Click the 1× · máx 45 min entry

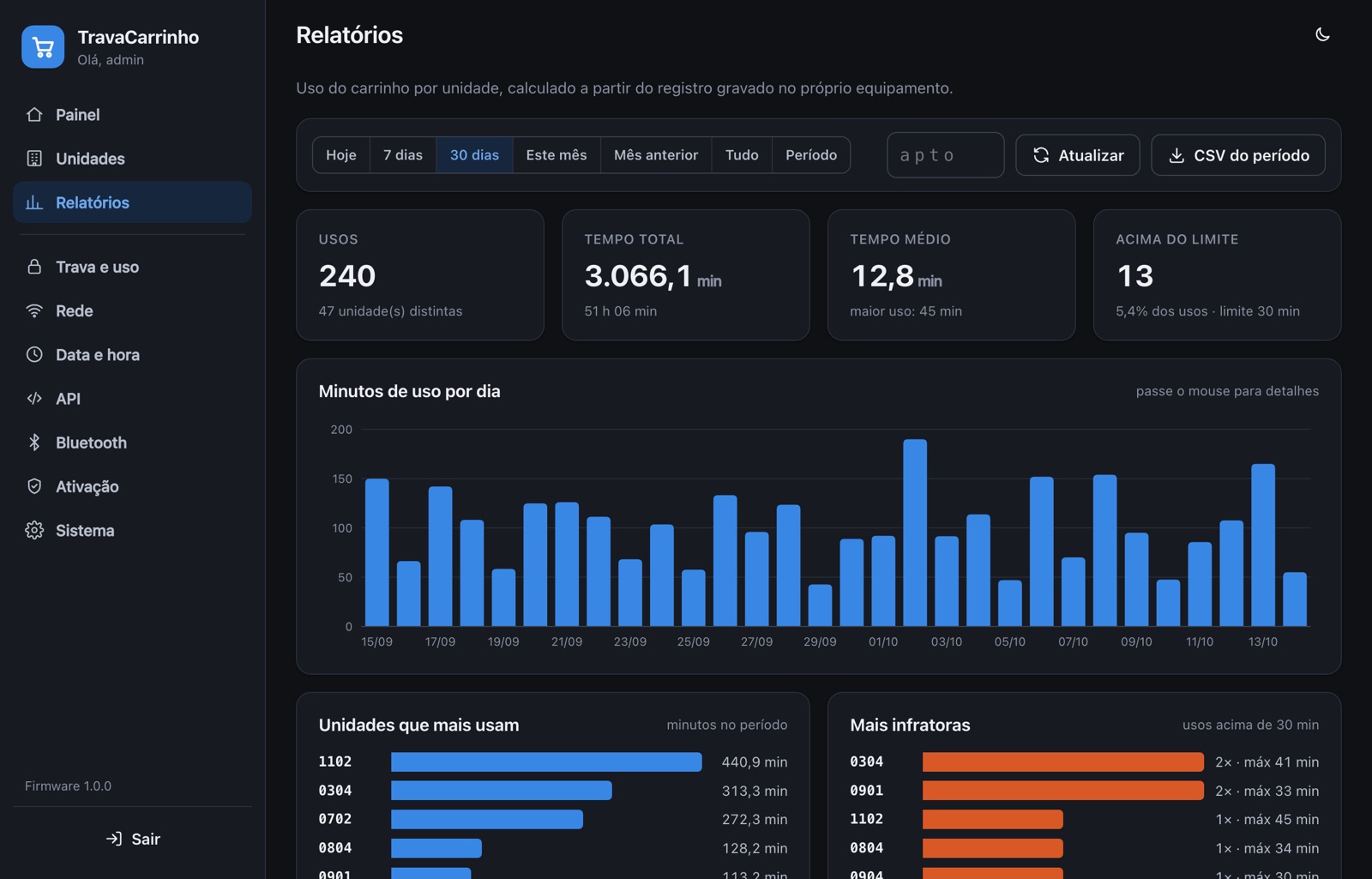click(1267, 819)
